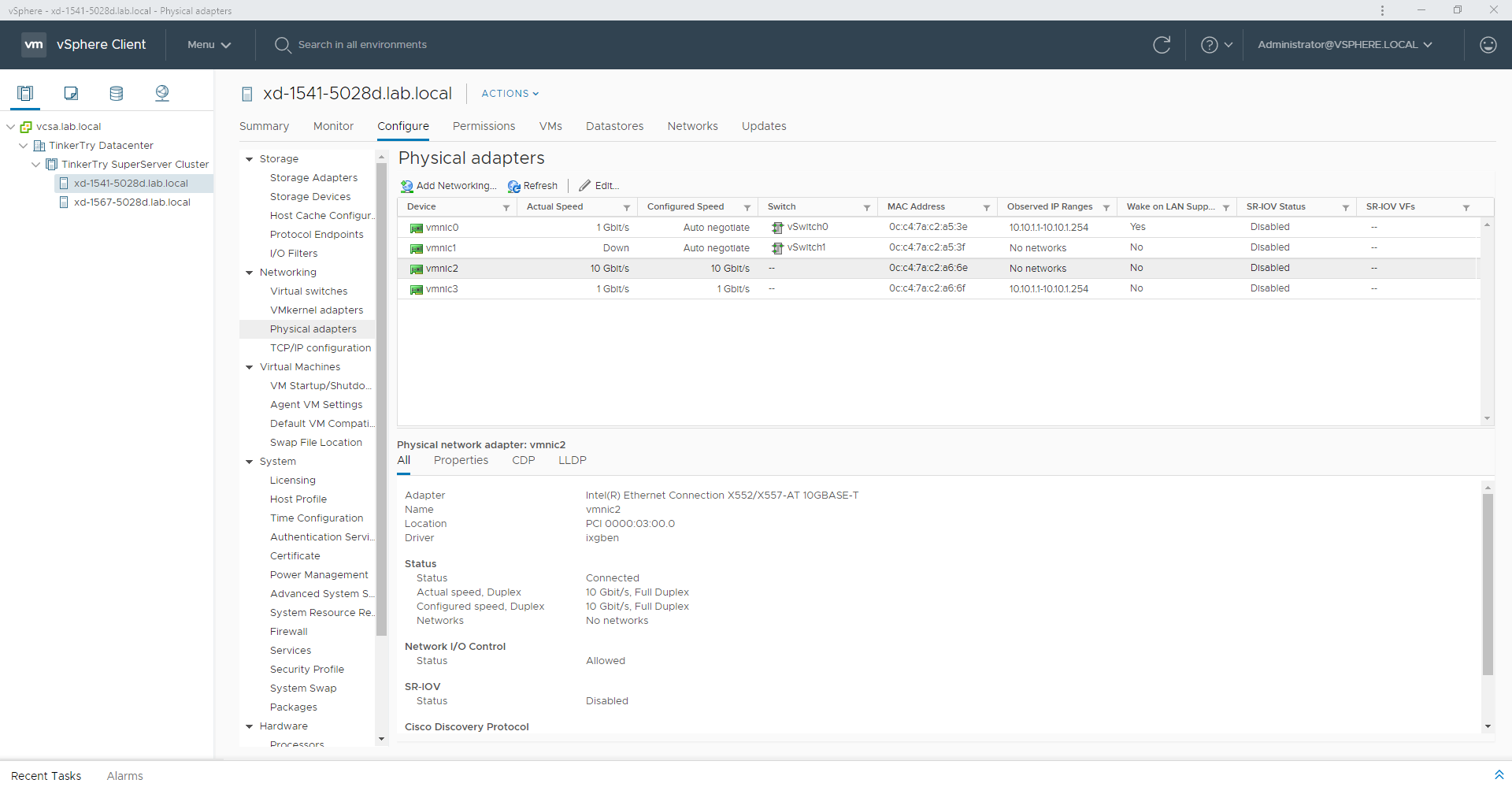The height and width of the screenshot is (787, 1512).
Task: Click Edit pencil button
Action: coord(598,186)
